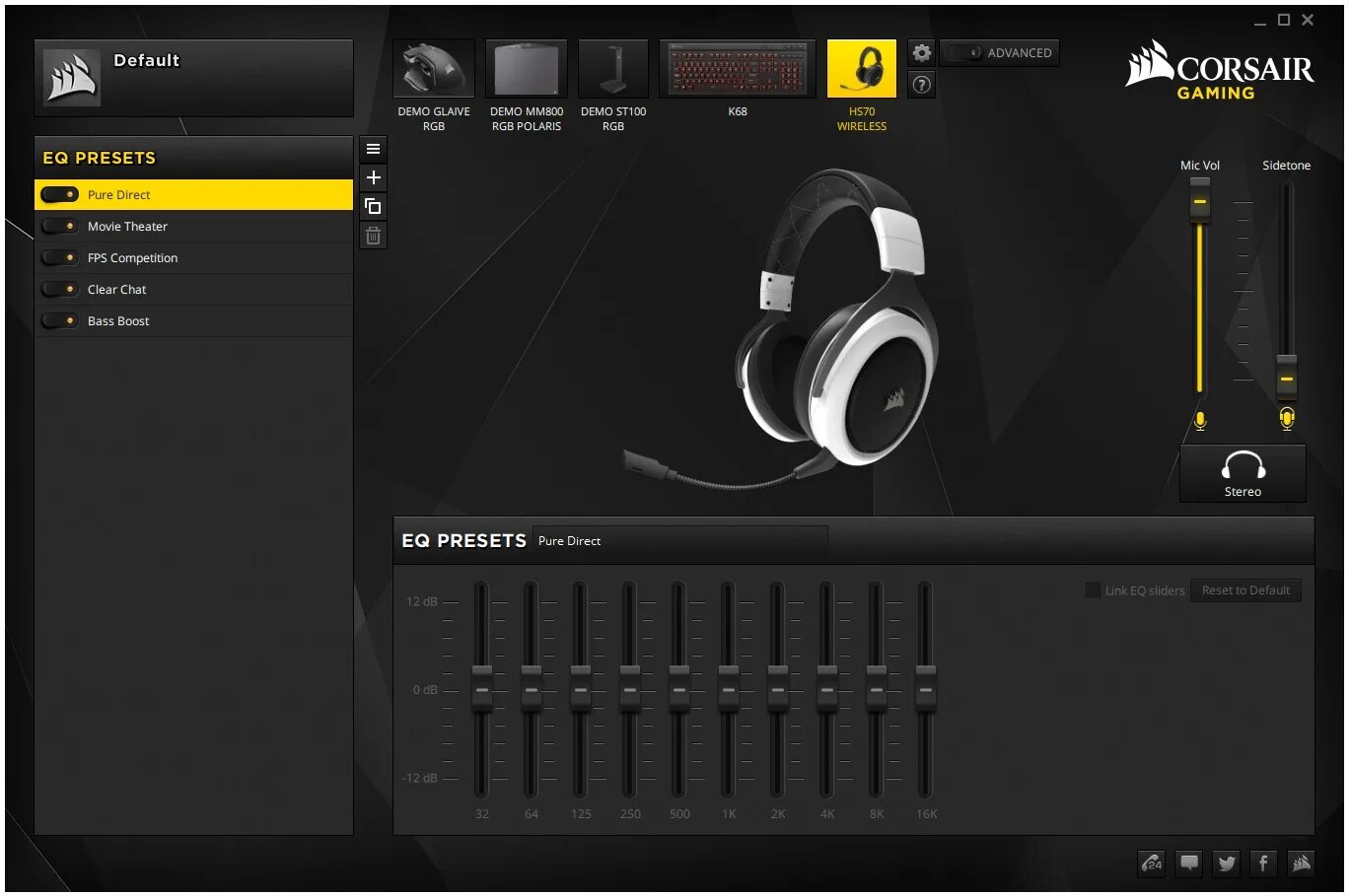The image size is (1351, 896).
Task: Click the Reset to Default button
Action: (1245, 590)
